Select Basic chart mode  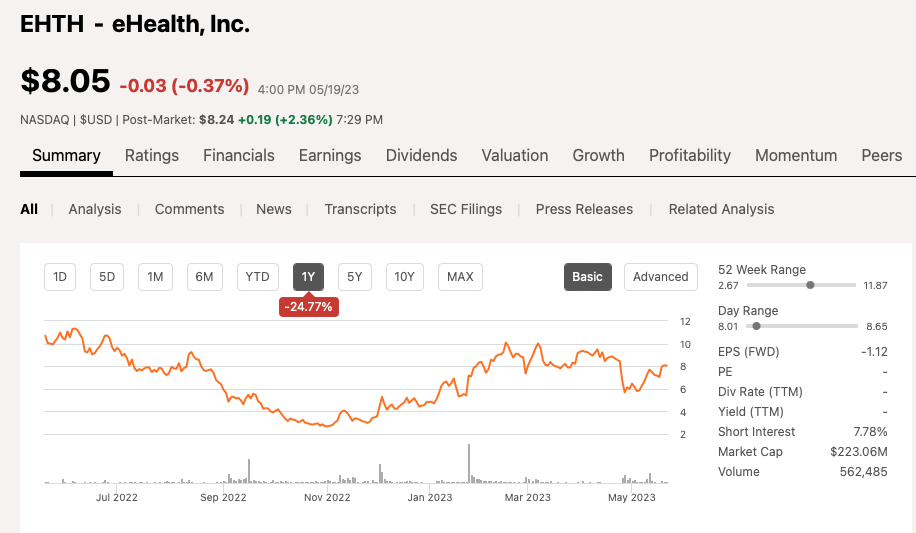coord(587,277)
